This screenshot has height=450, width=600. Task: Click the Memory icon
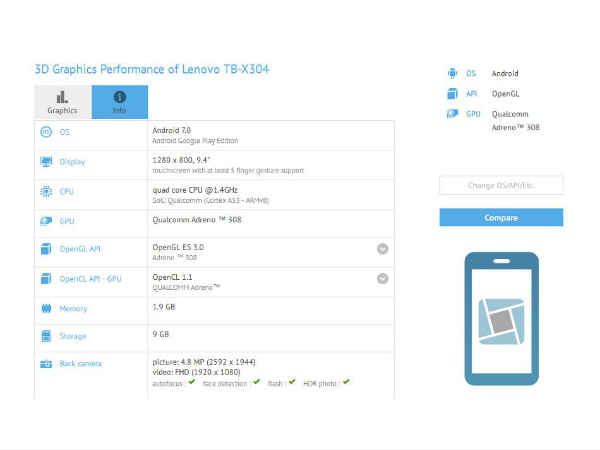tap(46, 308)
